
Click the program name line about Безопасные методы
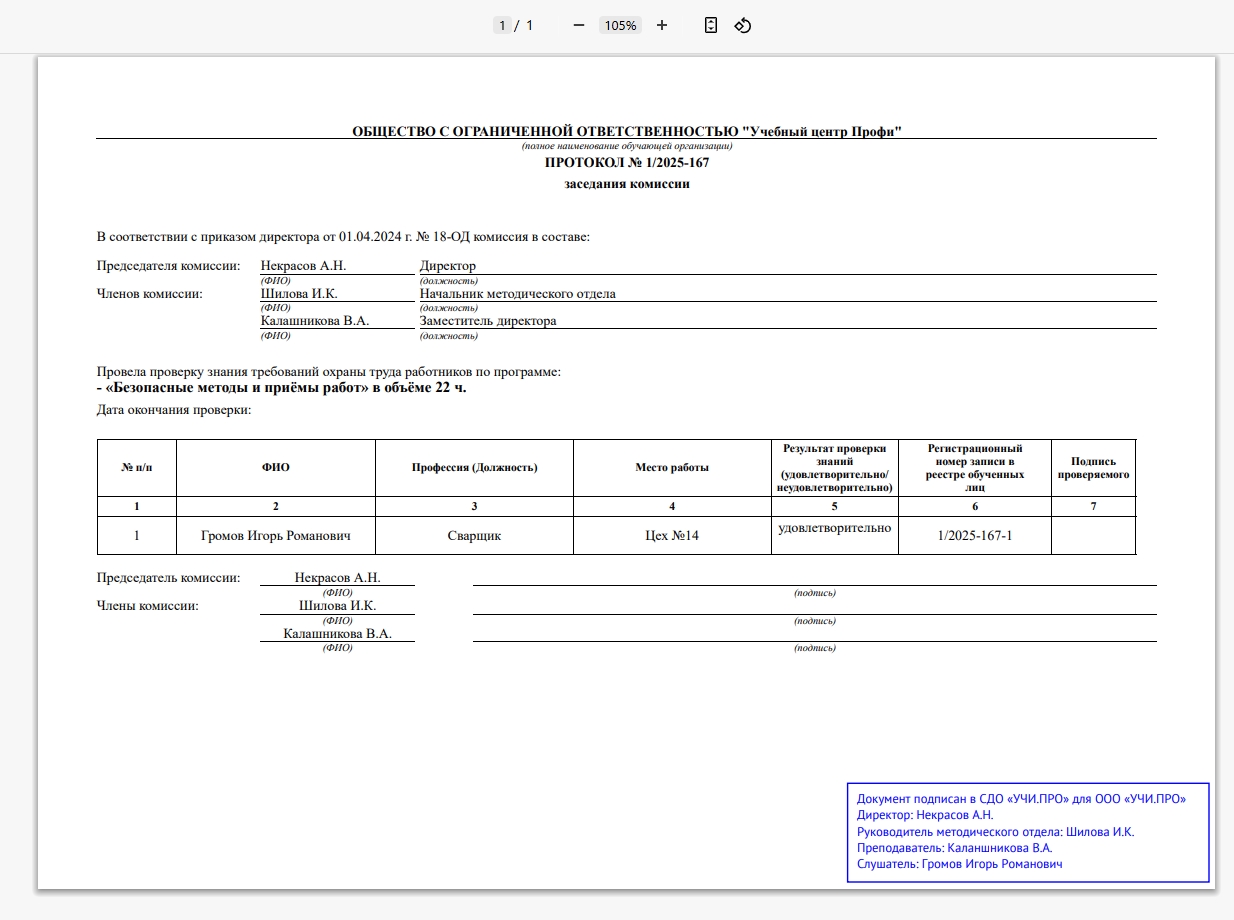tap(281, 388)
